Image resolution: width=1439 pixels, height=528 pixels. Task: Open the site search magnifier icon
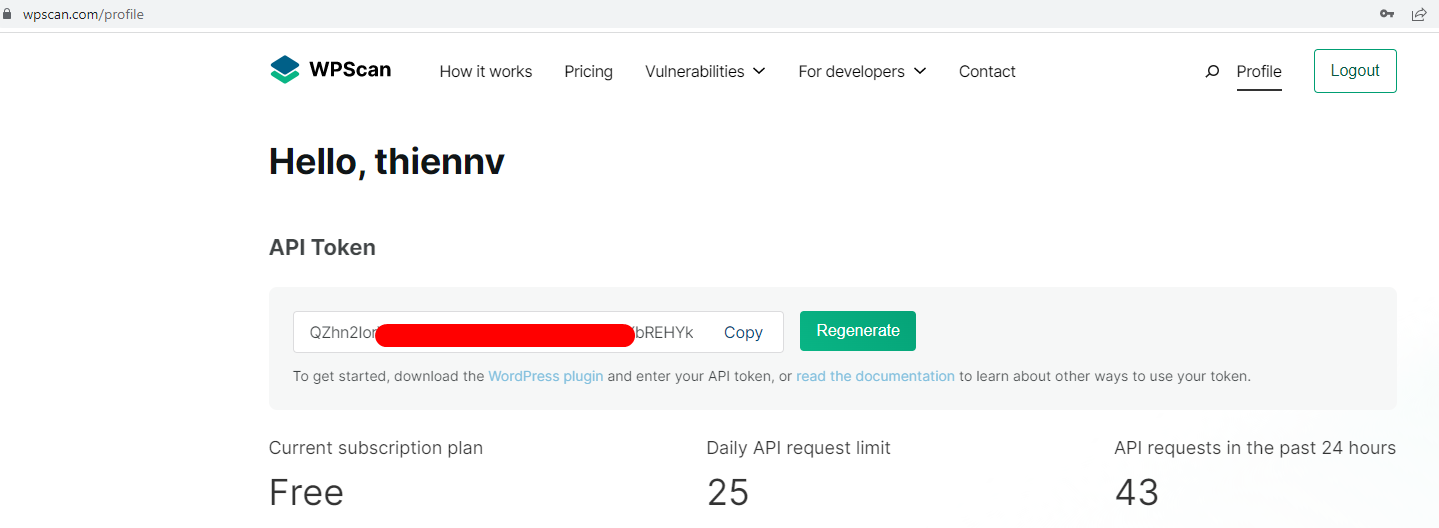[x=1212, y=71]
